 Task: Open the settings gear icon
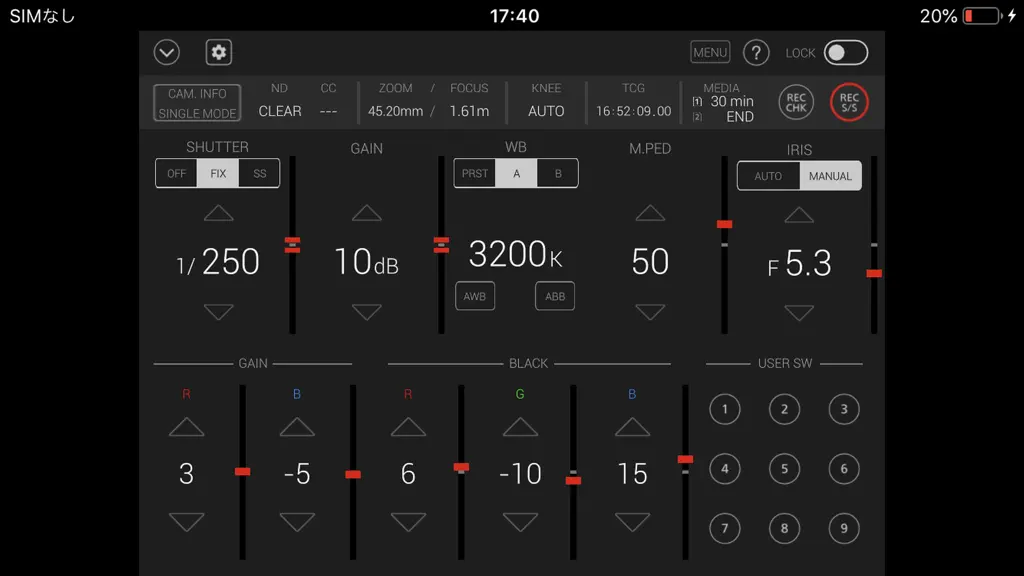[x=219, y=52]
